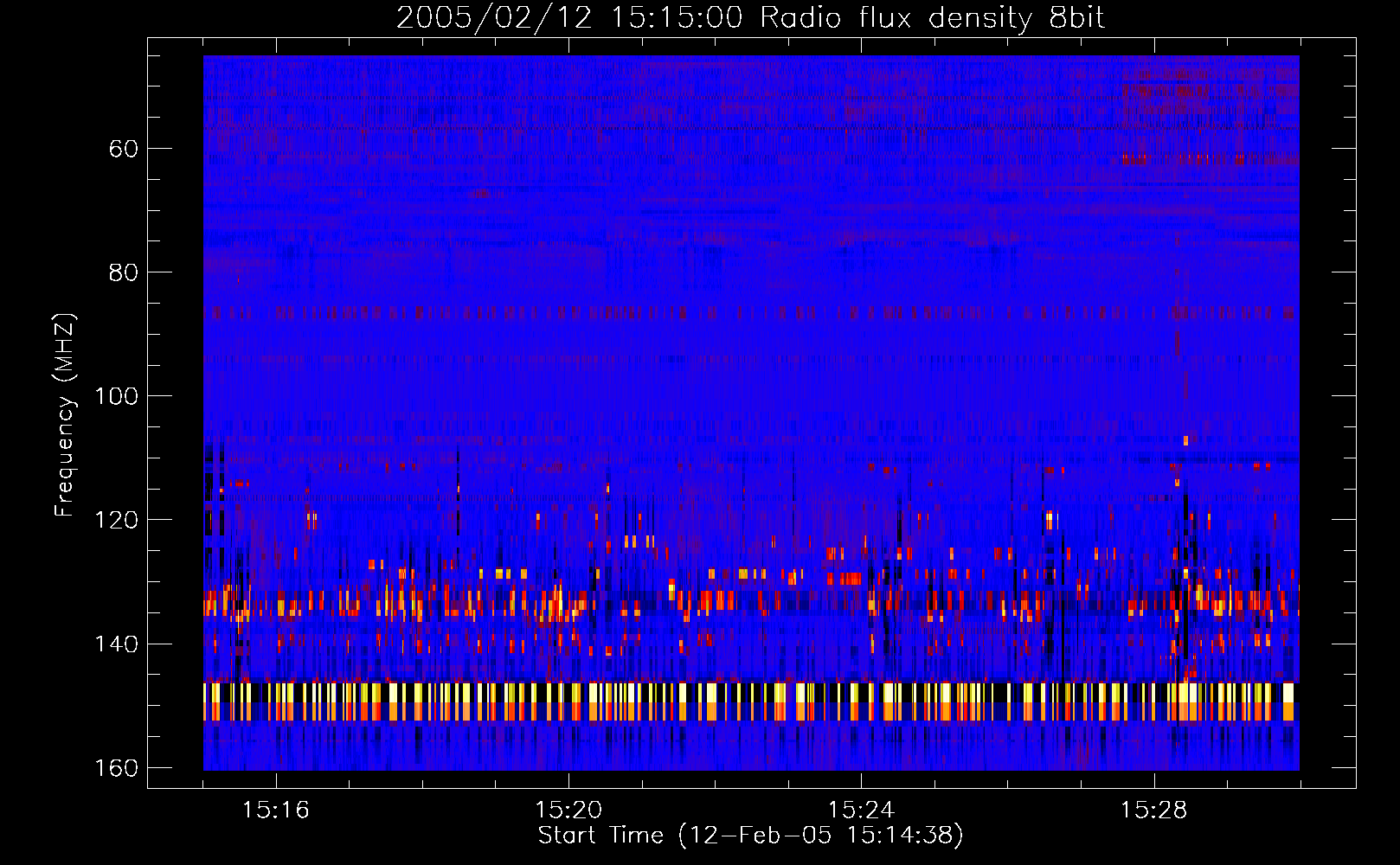
Task: Click the 100 frequency tick label
Action: tap(117, 396)
